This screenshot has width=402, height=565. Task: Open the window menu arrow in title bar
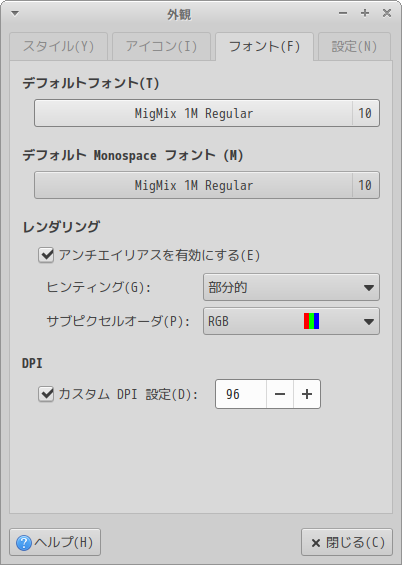pyautogui.click(x=15, y=14)
